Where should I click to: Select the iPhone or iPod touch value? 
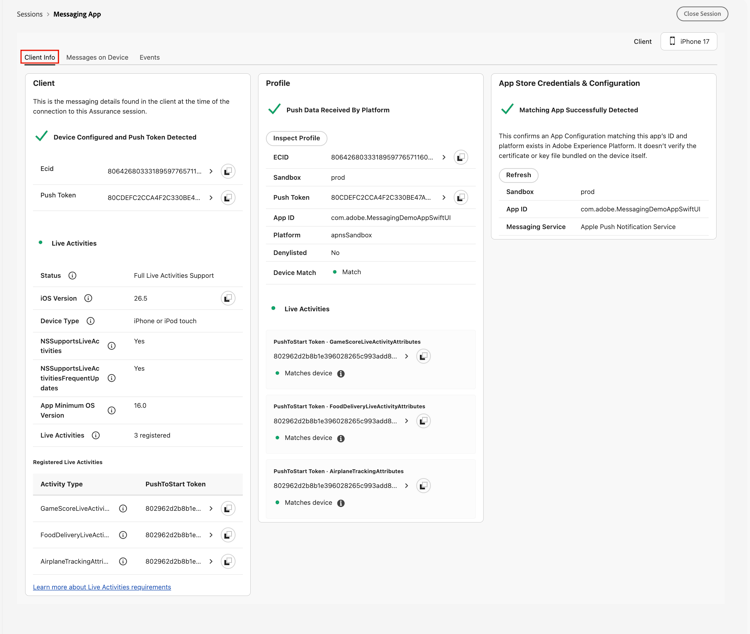tap(165, 321)
